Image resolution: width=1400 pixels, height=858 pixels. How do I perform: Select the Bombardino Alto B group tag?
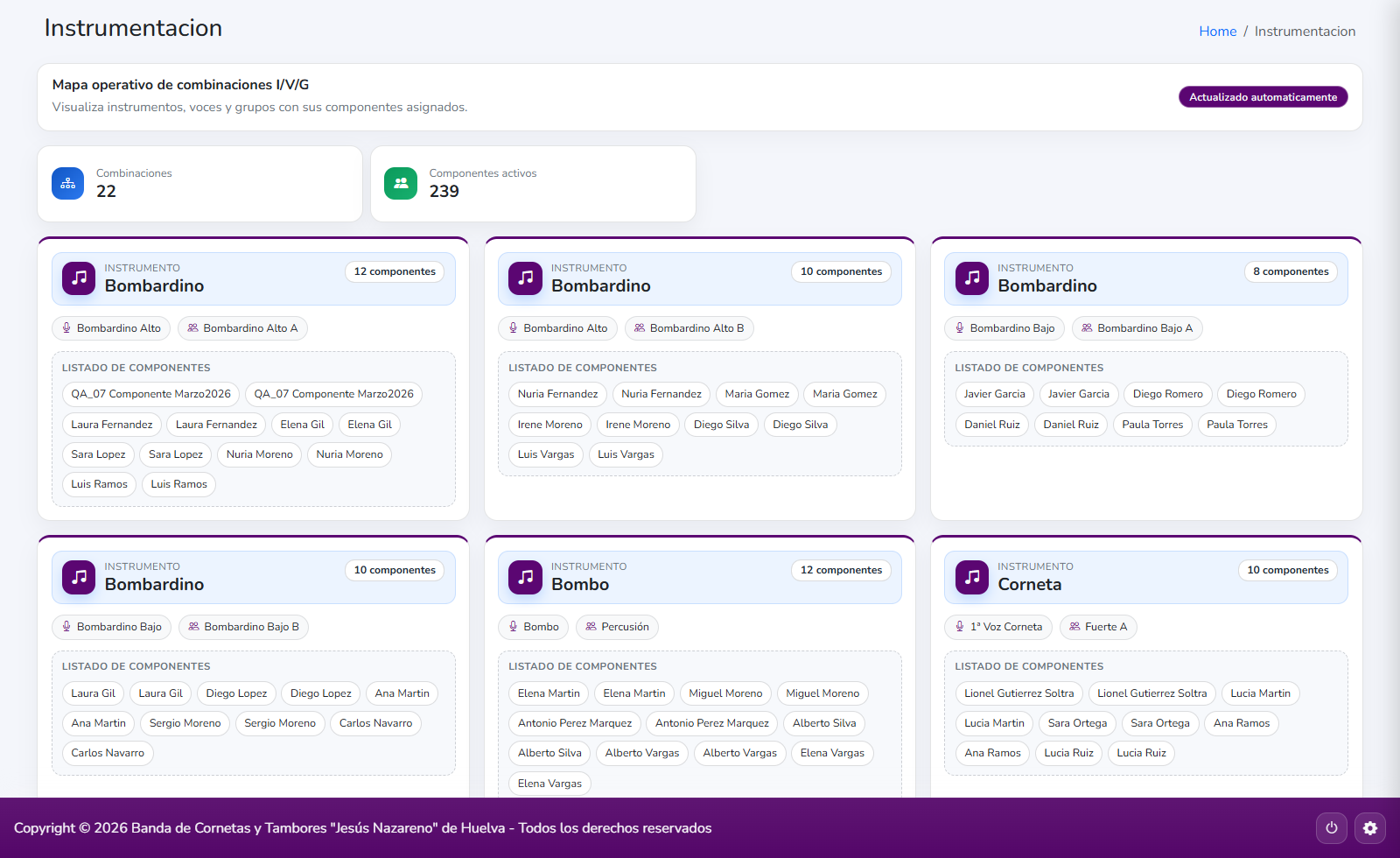pos(689,328)
